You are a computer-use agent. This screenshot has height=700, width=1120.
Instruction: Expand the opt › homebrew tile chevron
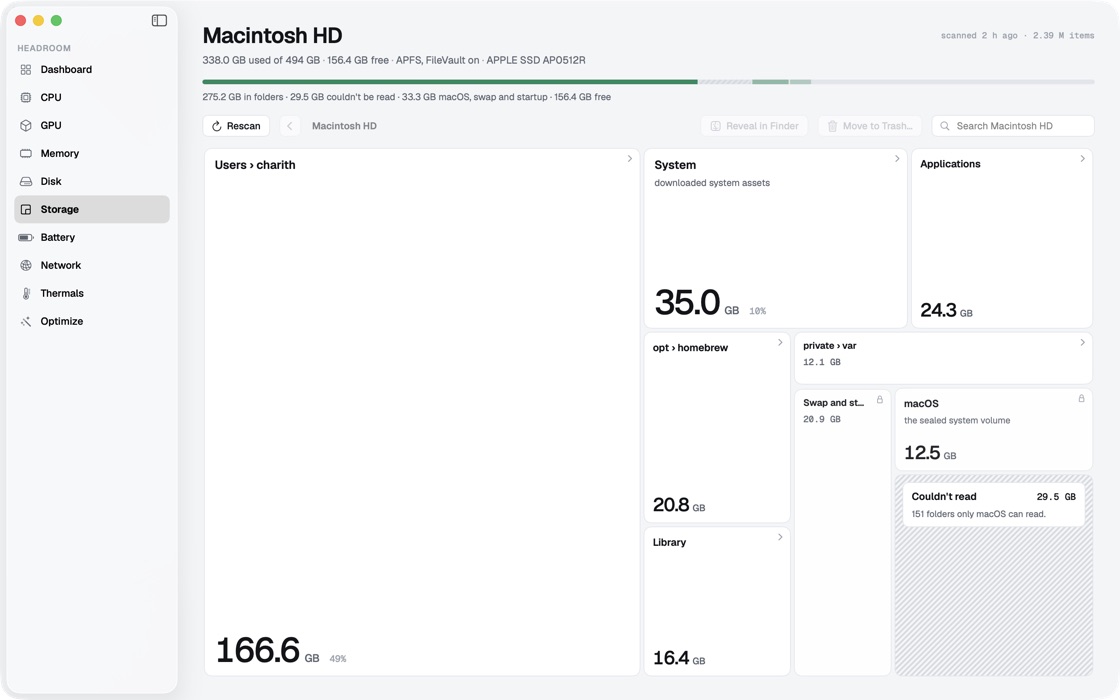click(x=780, y=342)
